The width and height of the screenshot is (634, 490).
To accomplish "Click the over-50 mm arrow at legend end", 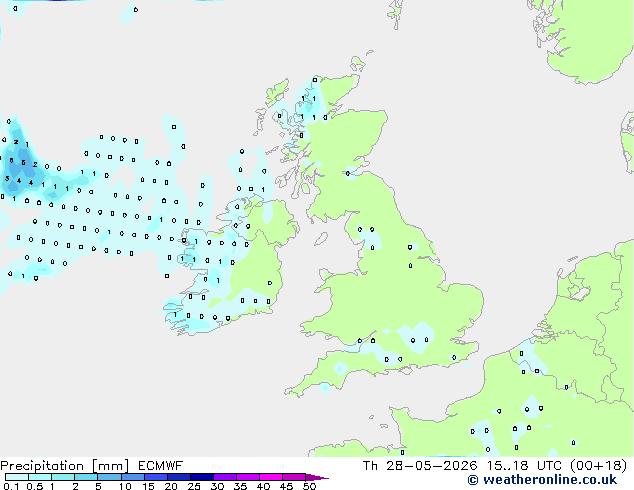I will coord(317,477).
